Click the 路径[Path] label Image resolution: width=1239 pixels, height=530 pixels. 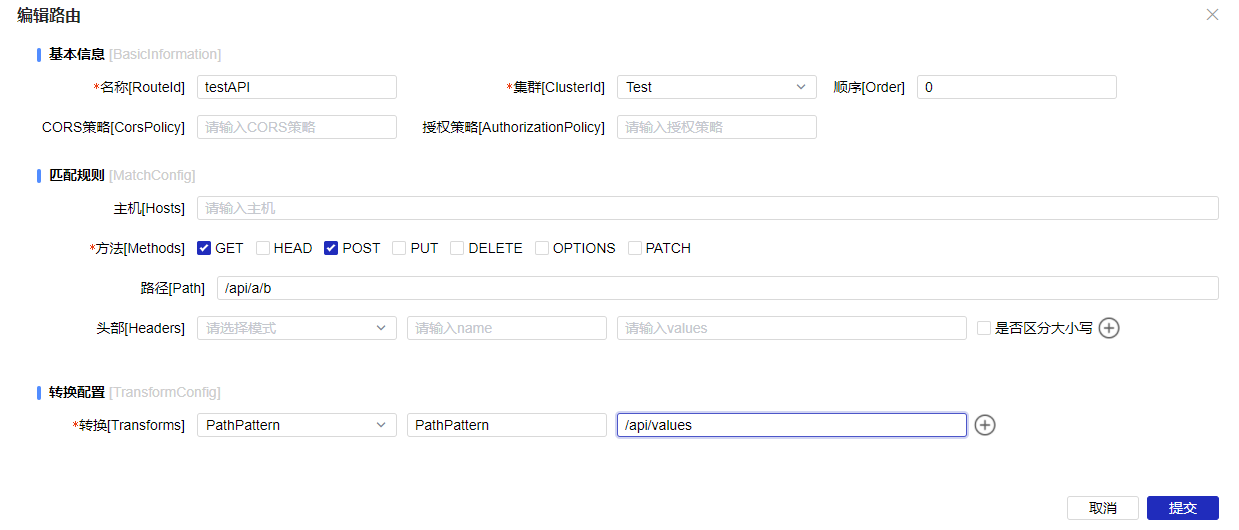[173, 288]
